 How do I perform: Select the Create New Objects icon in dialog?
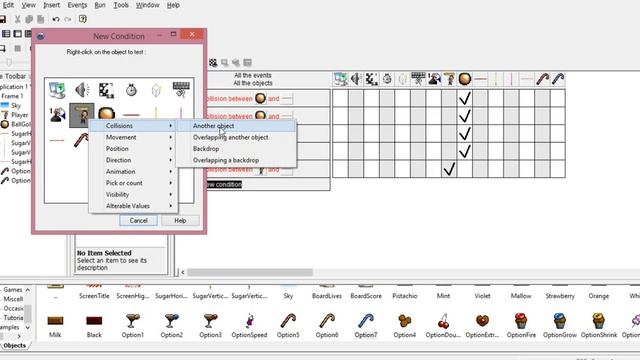pos(156,90)
